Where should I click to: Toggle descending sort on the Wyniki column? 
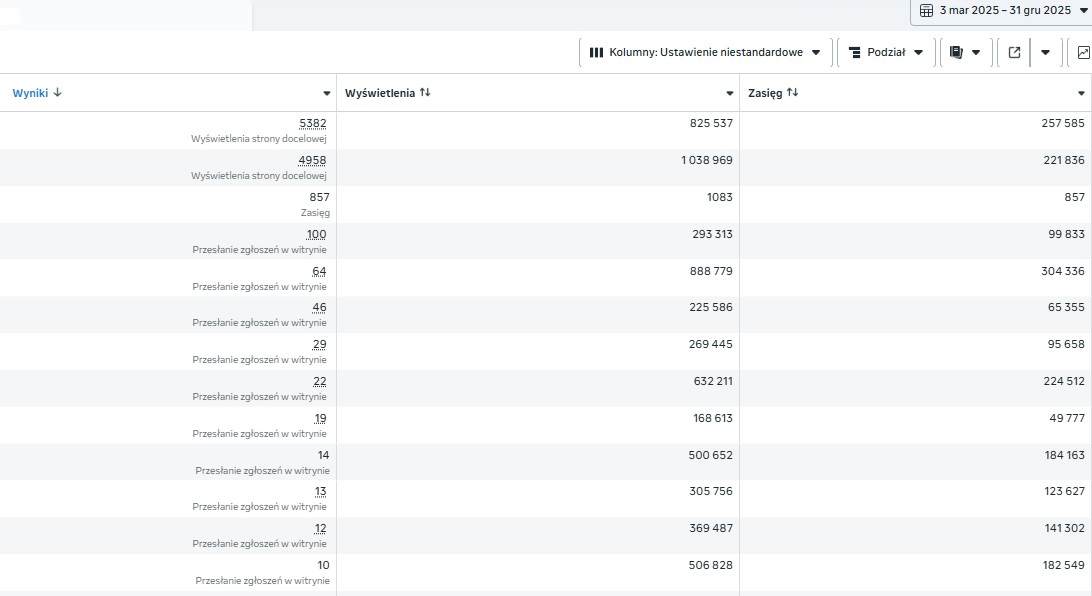coord(57,92)
